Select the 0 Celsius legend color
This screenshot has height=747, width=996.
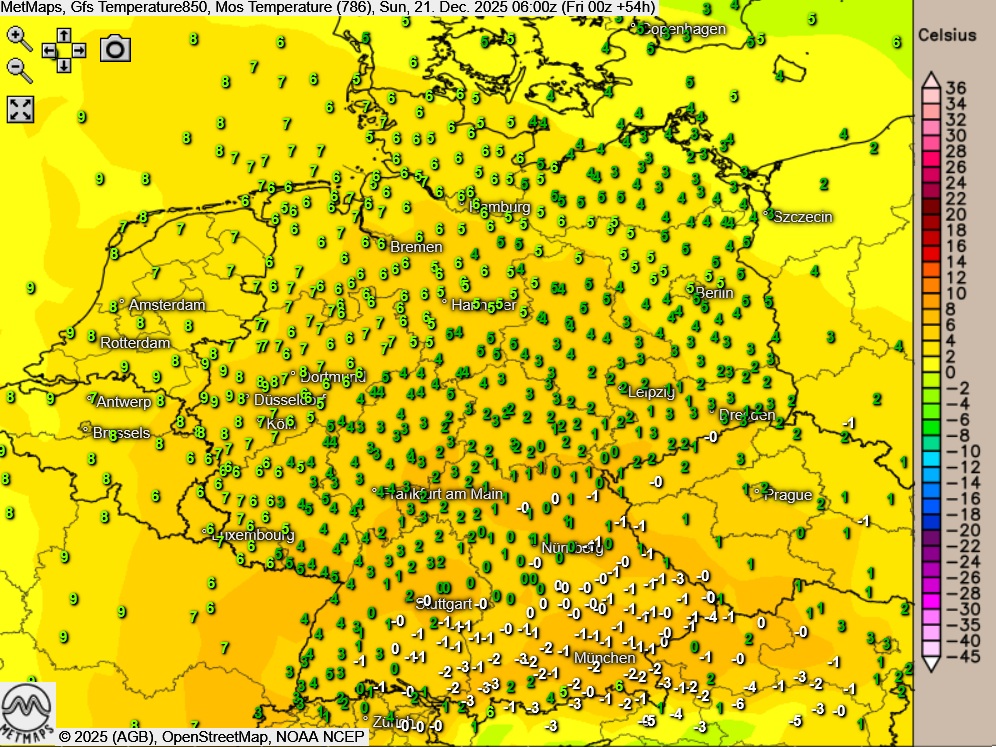click(x=929, y=373)
